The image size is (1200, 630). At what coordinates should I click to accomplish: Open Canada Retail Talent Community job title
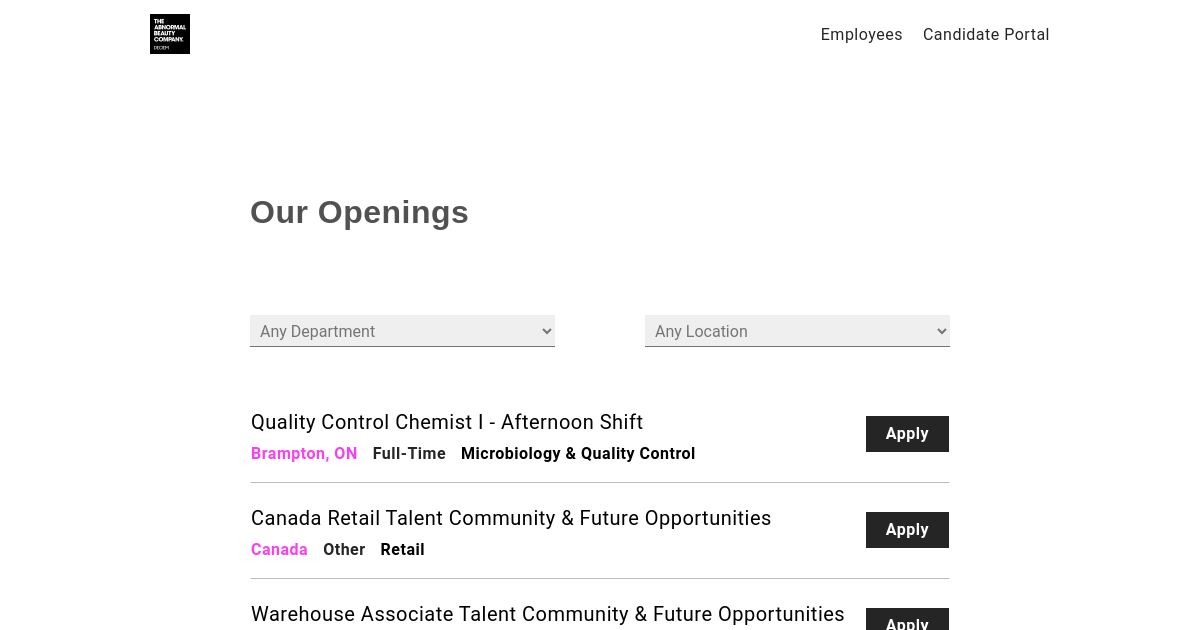pyautogui.click(x=511, y=518)
